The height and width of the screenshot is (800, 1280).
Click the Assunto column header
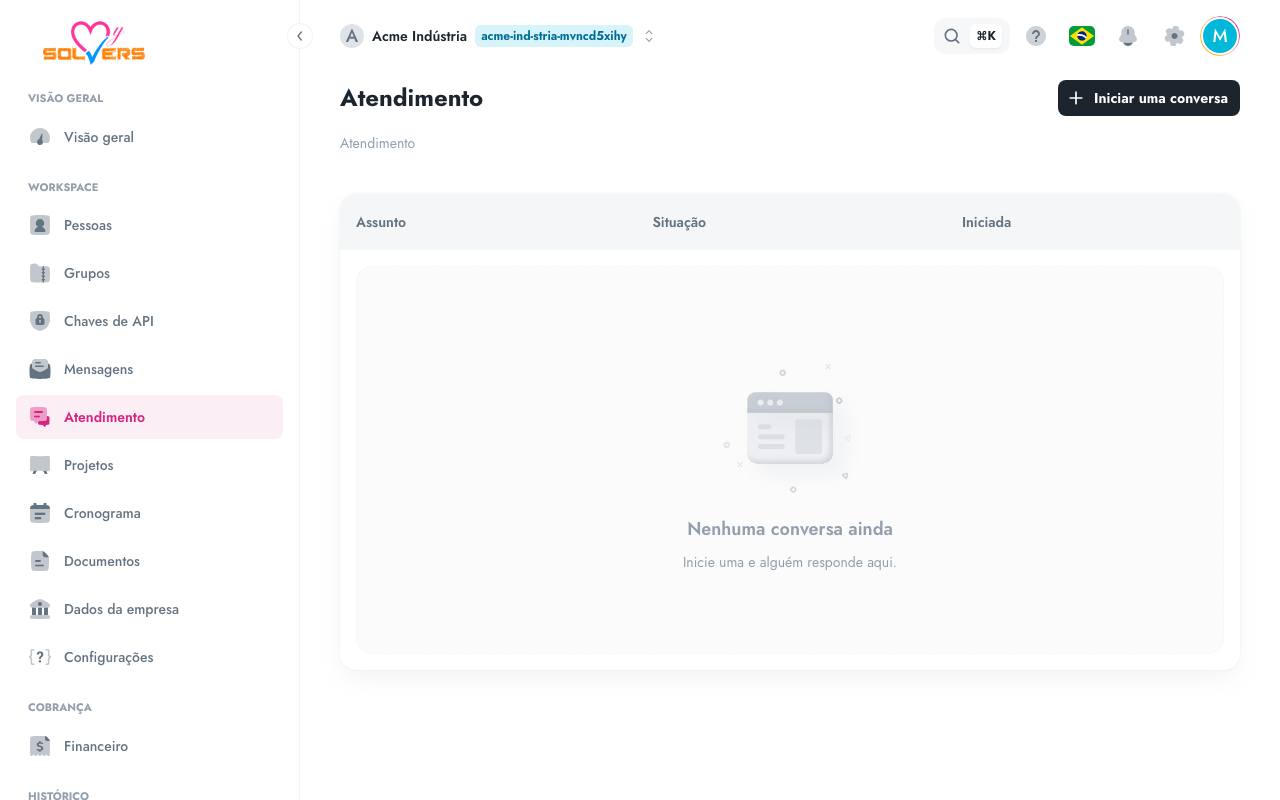[381, 222]
